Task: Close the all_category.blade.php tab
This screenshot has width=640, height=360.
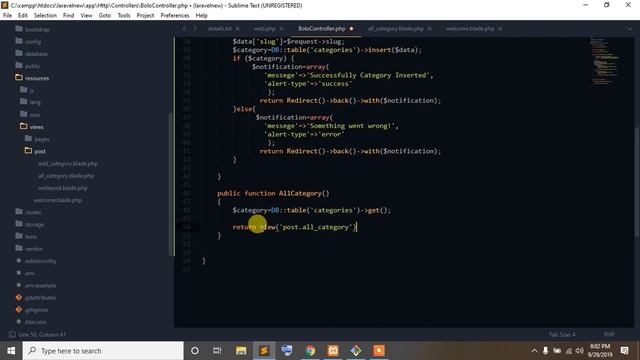Action: (x=429, y=29)
